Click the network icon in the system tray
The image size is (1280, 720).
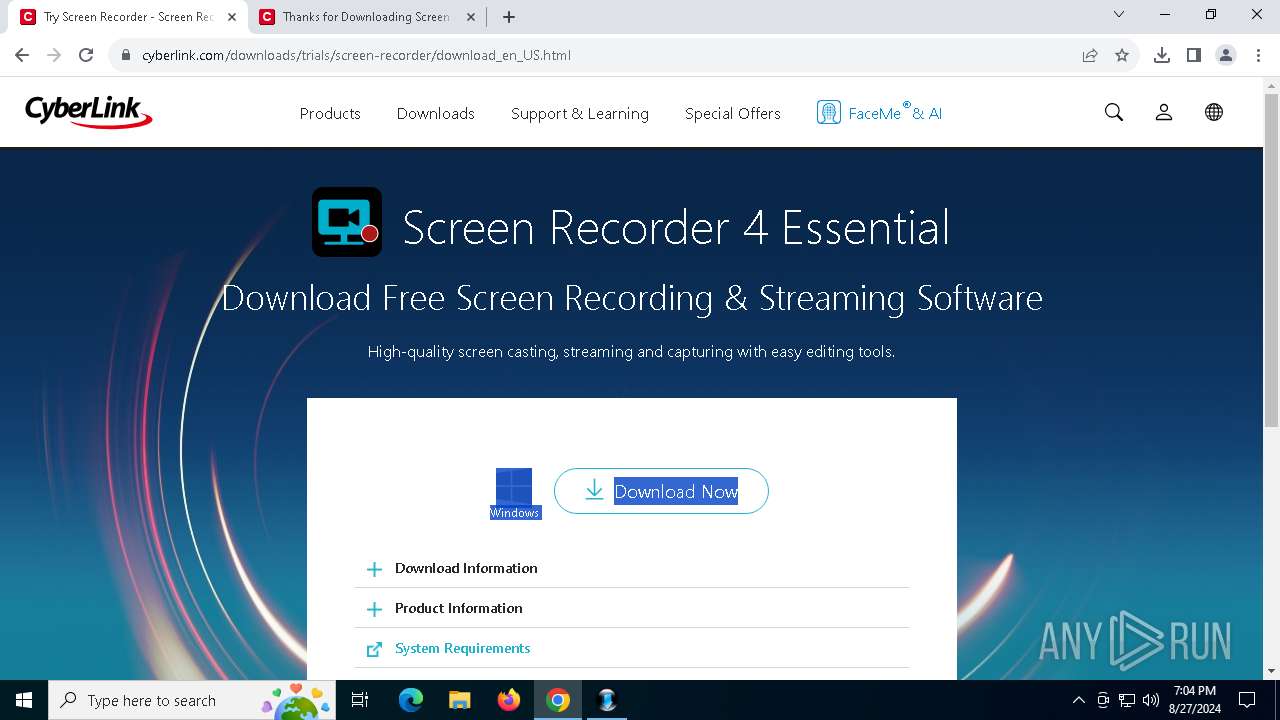[1127, 700]
